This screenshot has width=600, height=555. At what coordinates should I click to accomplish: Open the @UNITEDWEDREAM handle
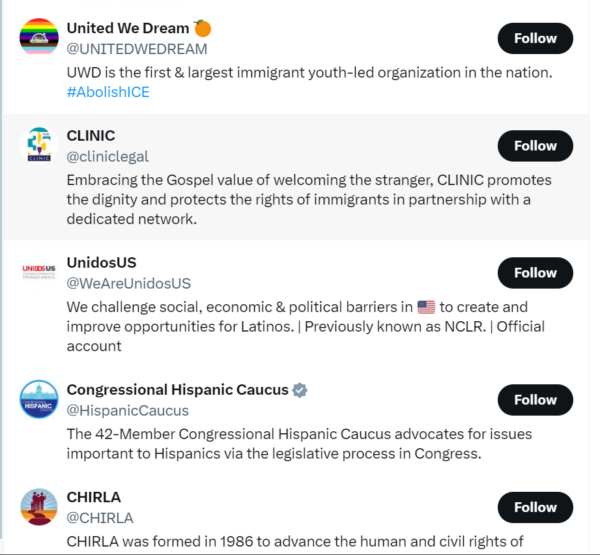tap(137, 49)
